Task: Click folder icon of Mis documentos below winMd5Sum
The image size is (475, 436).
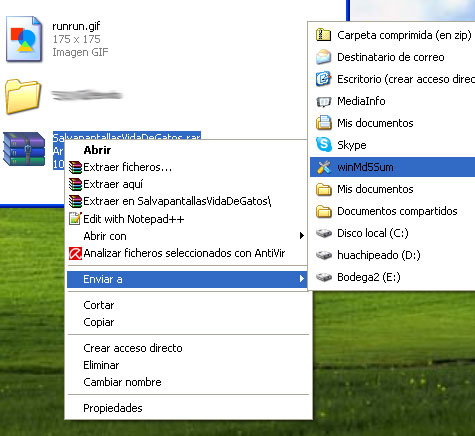Action: tap(323, 189)
